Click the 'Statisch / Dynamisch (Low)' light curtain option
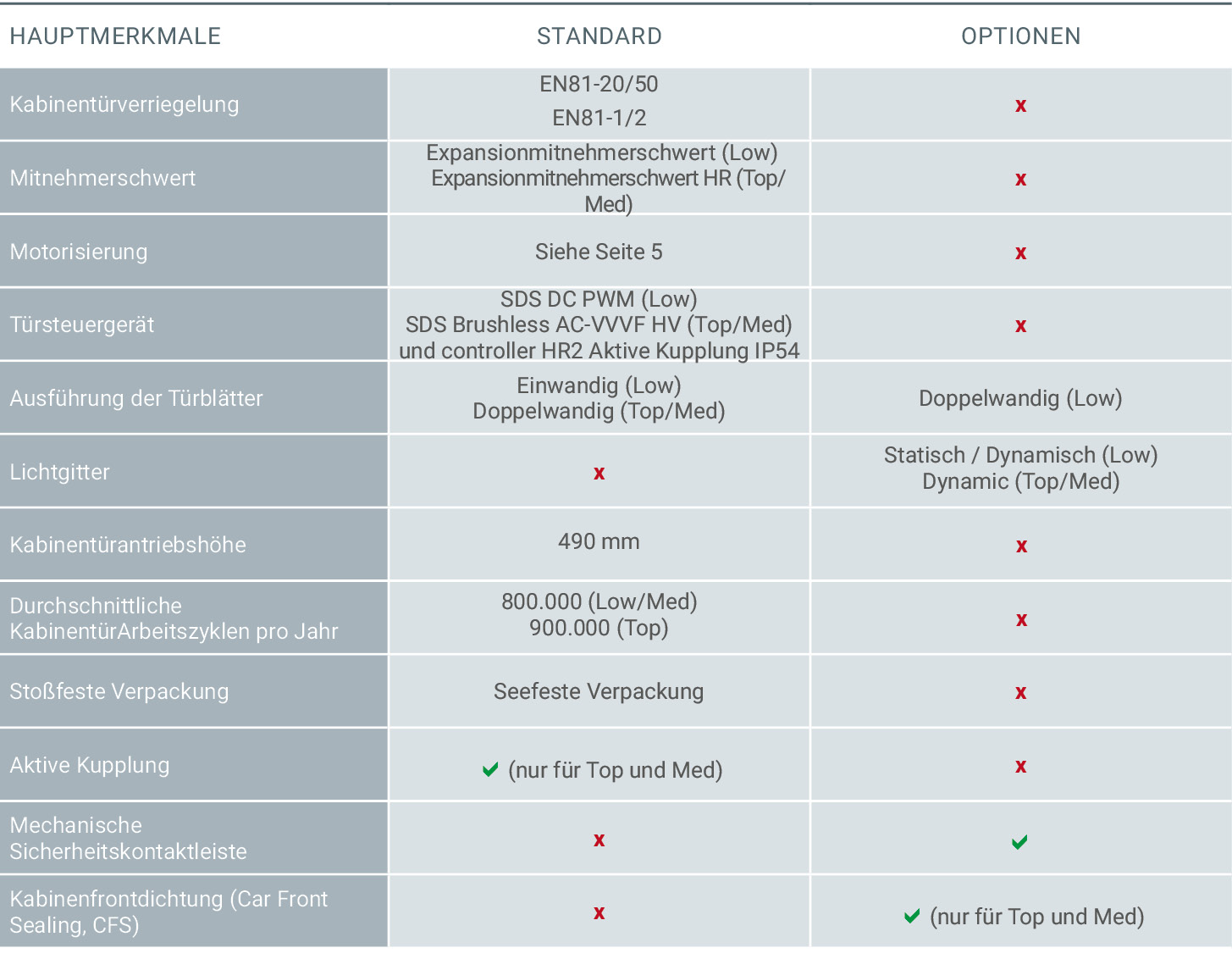Viewport: 1232px width, 959px height. click(x=1020, y=455)
